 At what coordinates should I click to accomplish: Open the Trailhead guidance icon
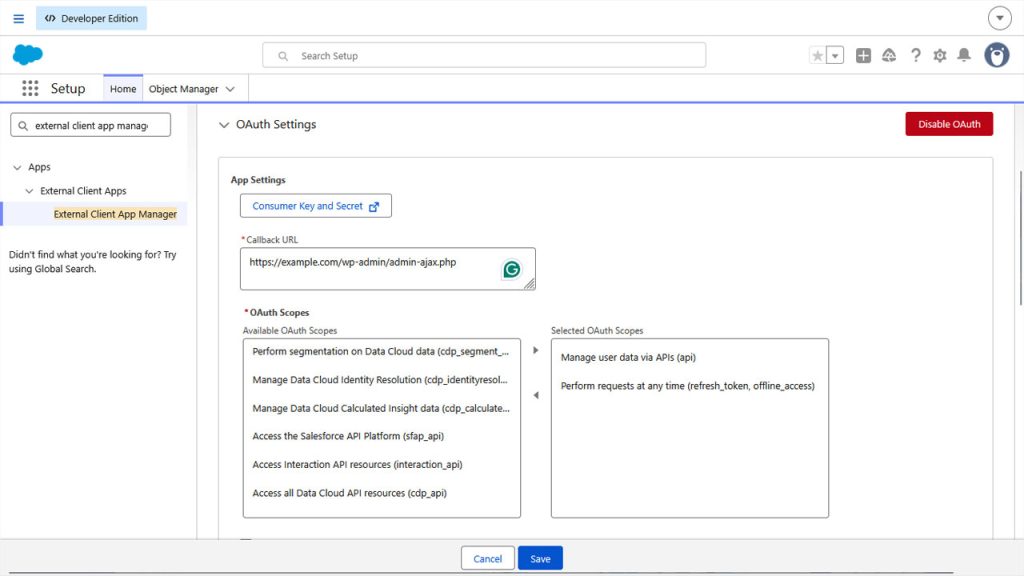889,56
